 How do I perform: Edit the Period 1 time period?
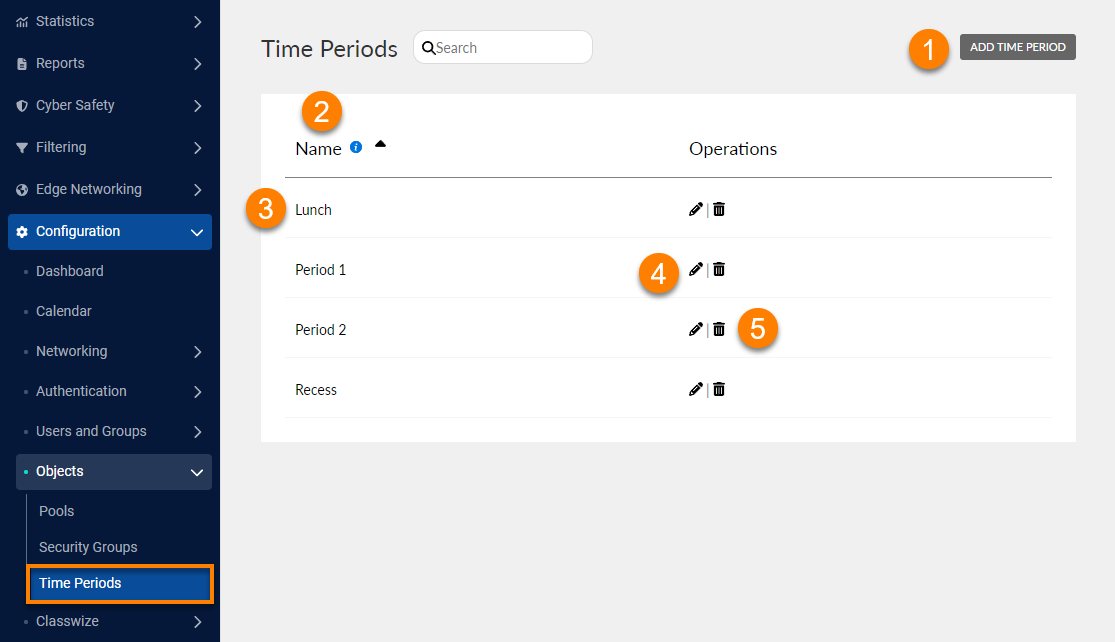pos(696,269)
